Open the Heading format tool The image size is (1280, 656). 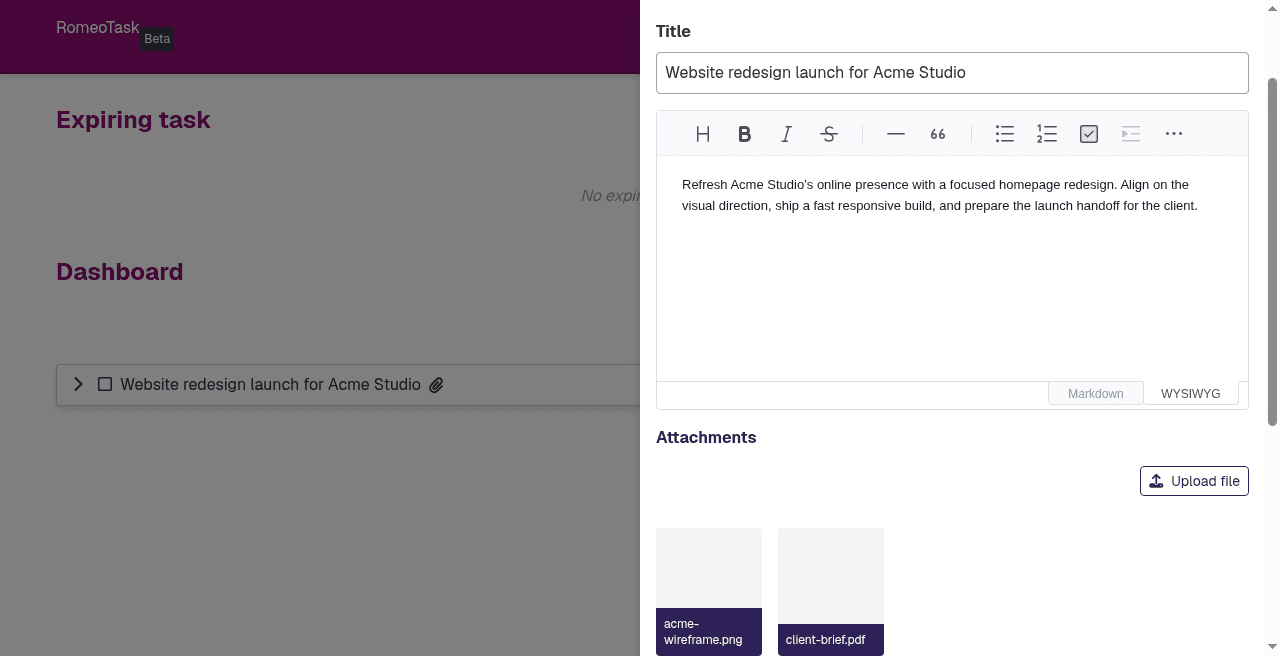pos(703,134)
